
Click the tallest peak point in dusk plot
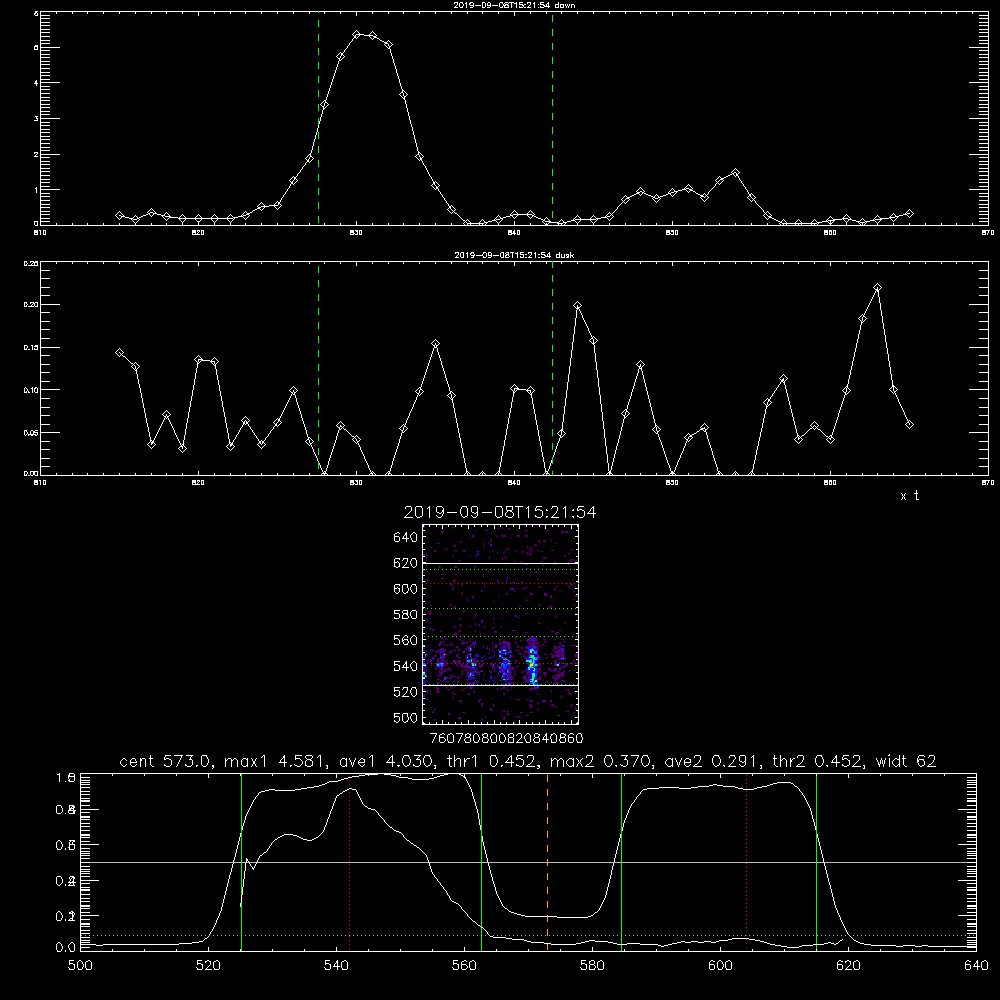(x=878, y=288)
